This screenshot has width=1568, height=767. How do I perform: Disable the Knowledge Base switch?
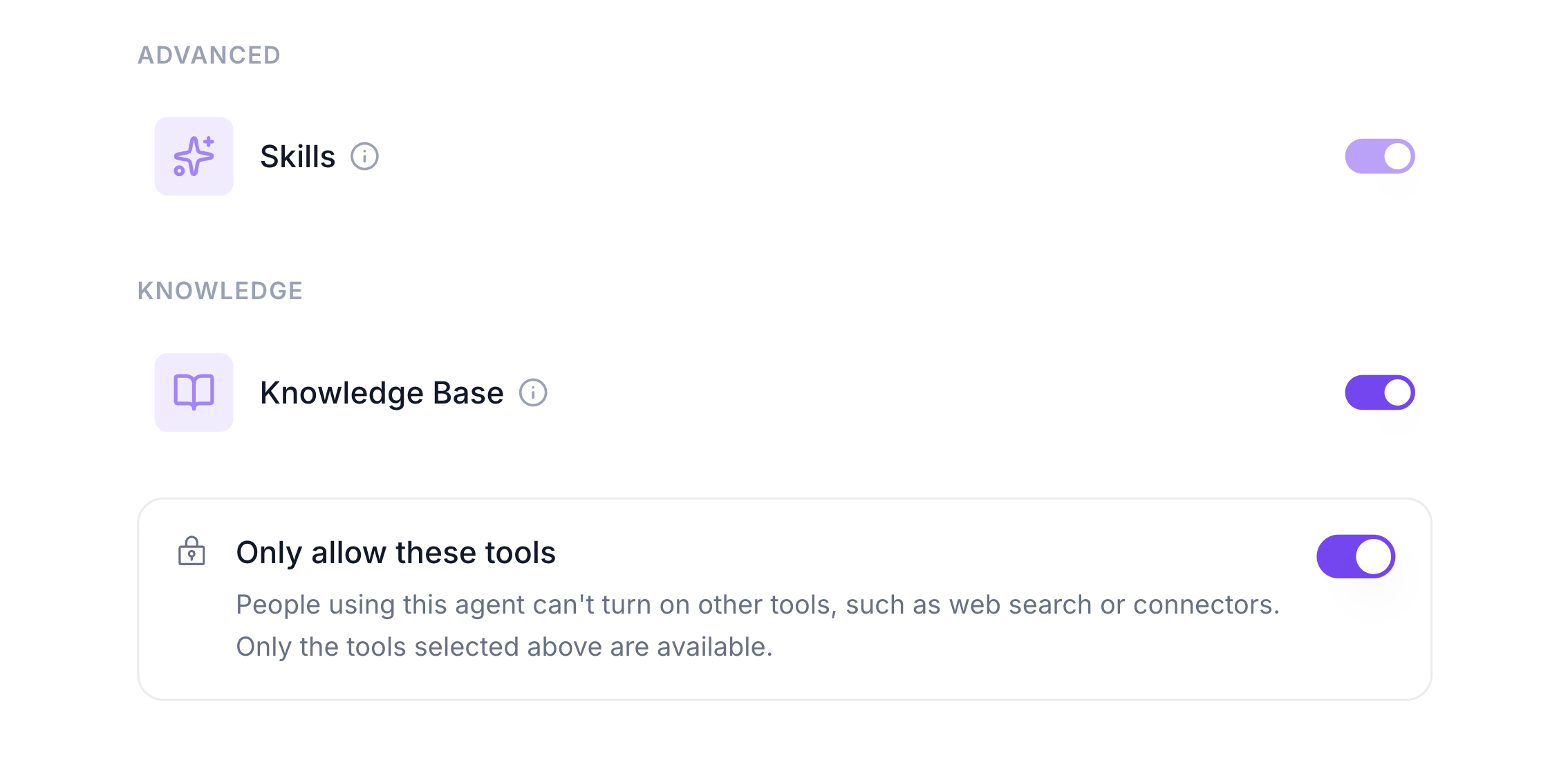[x=1380, y=392]
